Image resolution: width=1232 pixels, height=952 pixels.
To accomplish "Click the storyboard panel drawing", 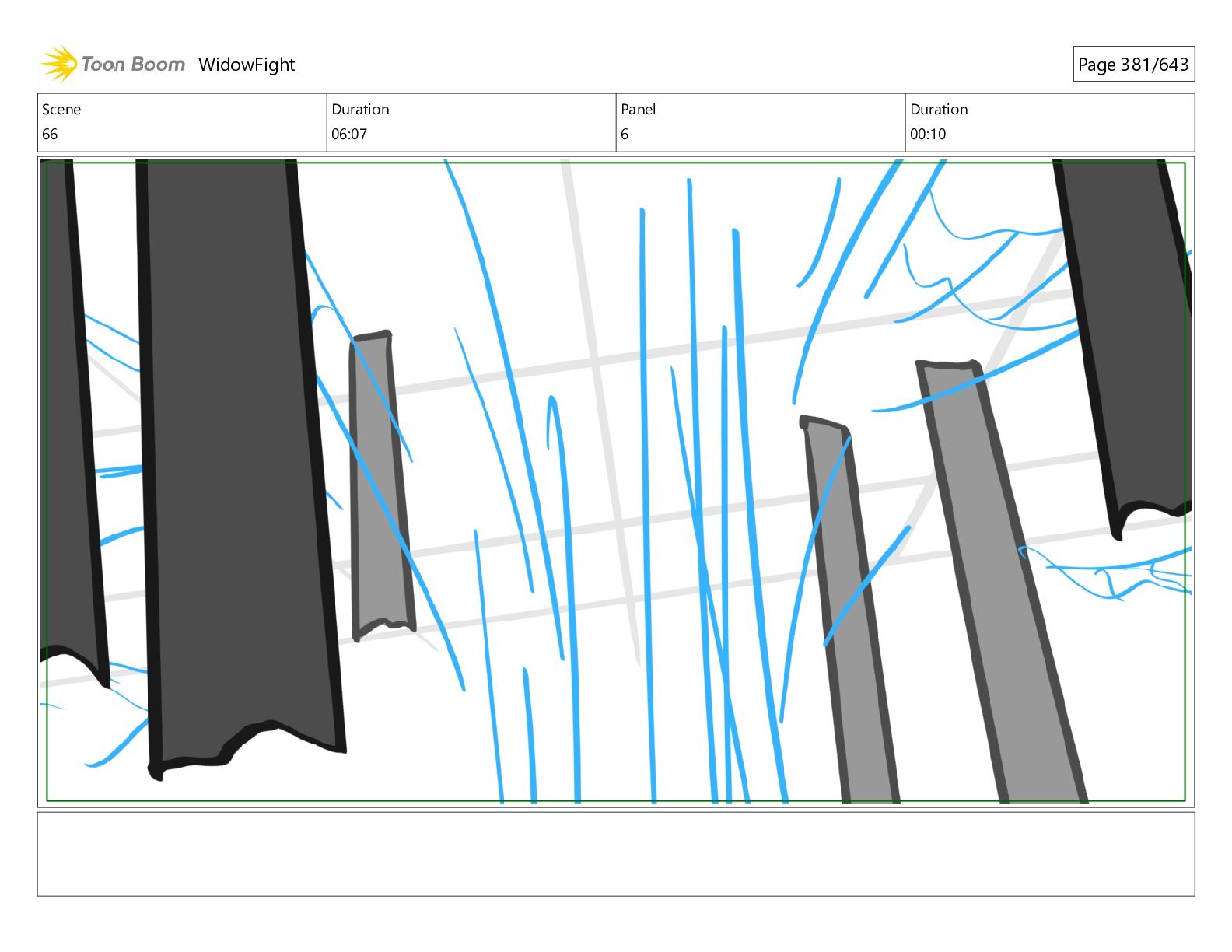I will coord(616,481).
